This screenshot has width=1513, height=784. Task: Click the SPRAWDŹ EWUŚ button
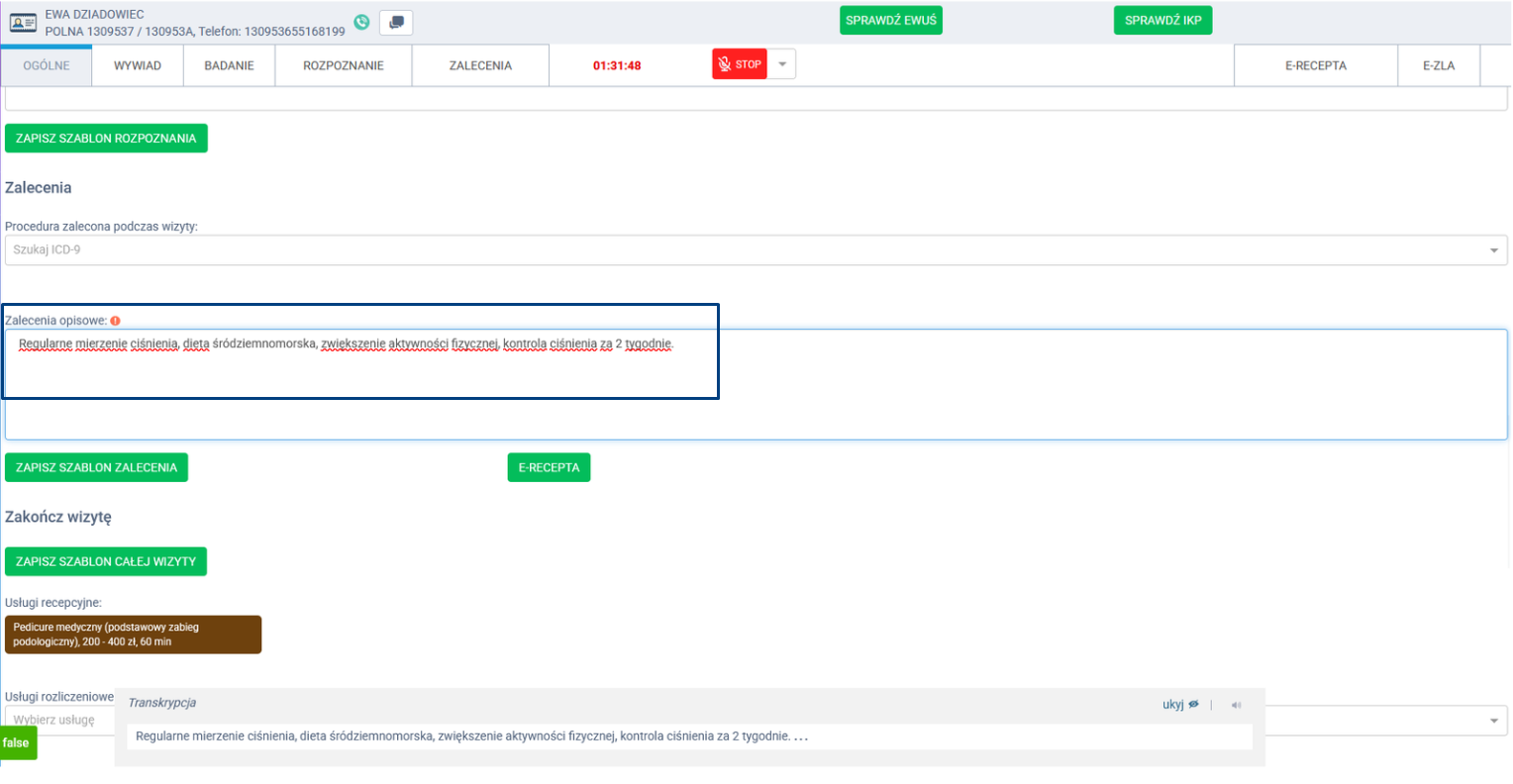(x=890, y=21)
